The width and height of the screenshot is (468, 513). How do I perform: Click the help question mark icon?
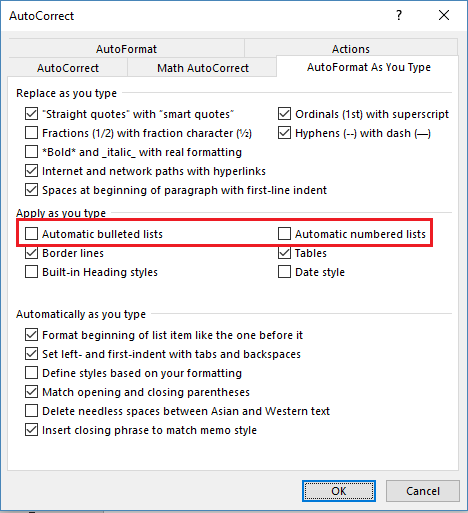[399, 15]
